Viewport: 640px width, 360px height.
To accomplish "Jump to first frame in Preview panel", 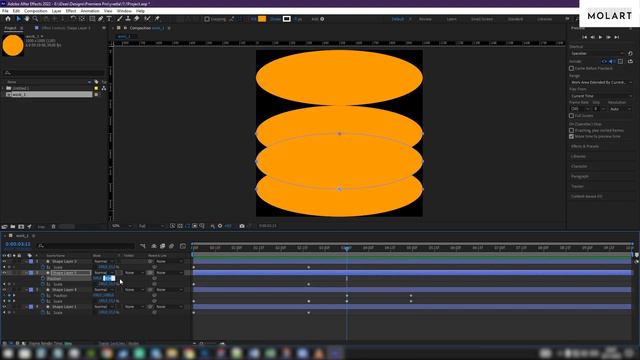I will pyautogui.click(x=584, y=37).
